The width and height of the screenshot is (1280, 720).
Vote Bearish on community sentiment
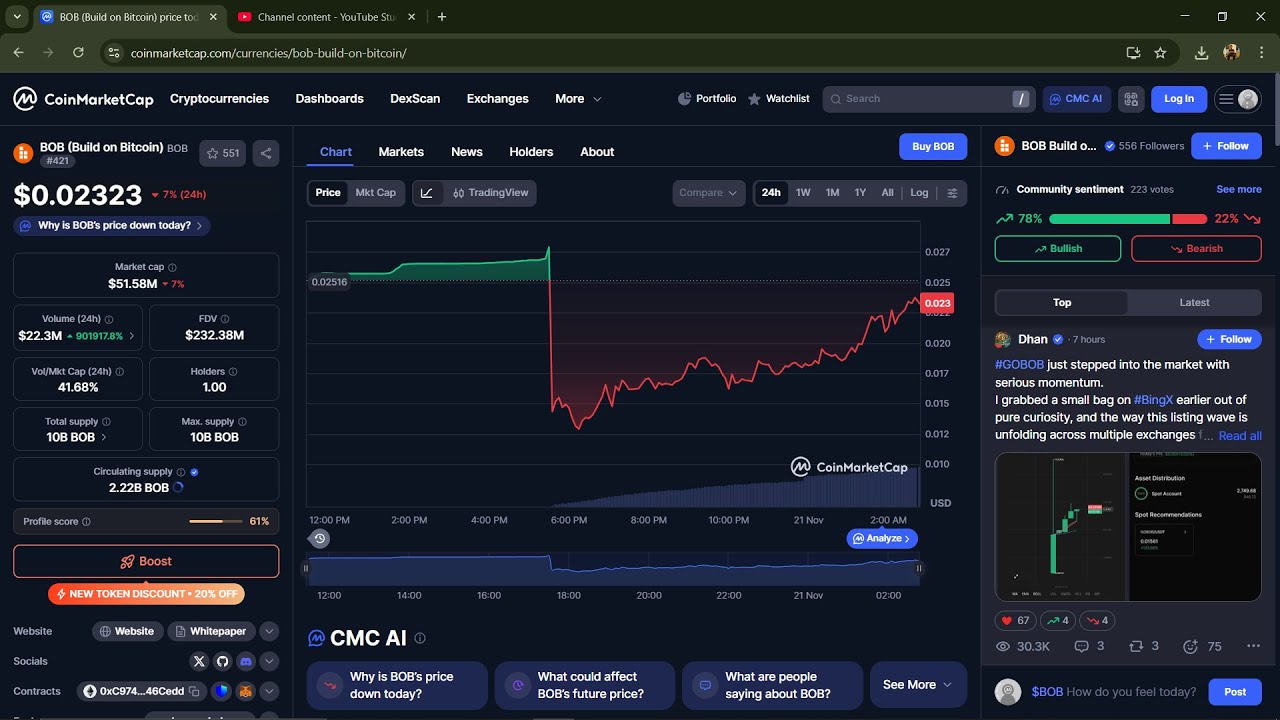pos(1196,249)
